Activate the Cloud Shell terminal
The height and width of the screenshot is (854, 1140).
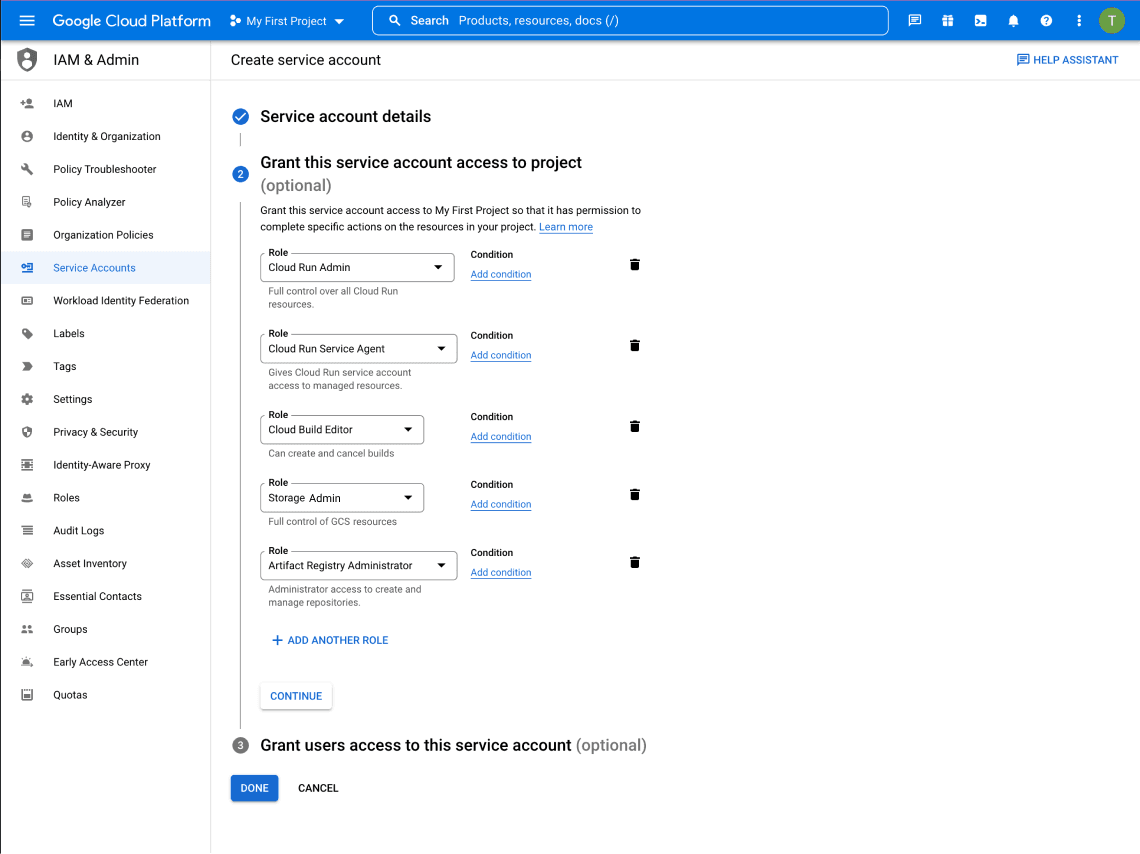(x=980, y=20)
